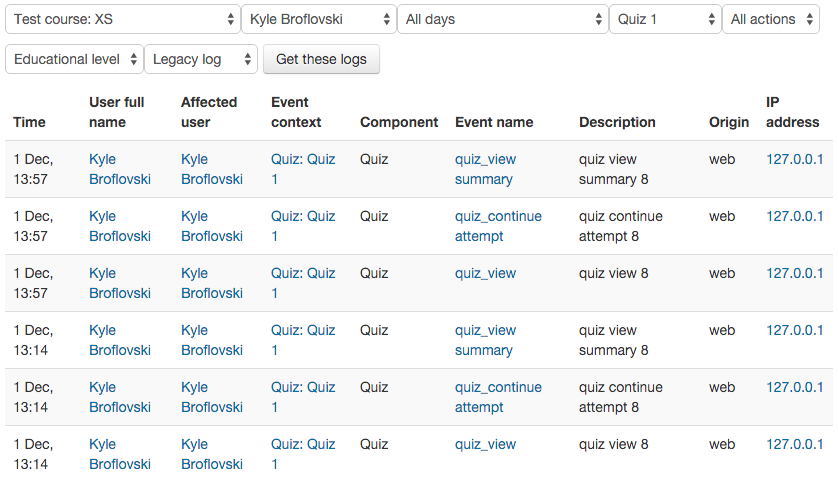Open affected user Kyle Broflovski in second row

212,226
